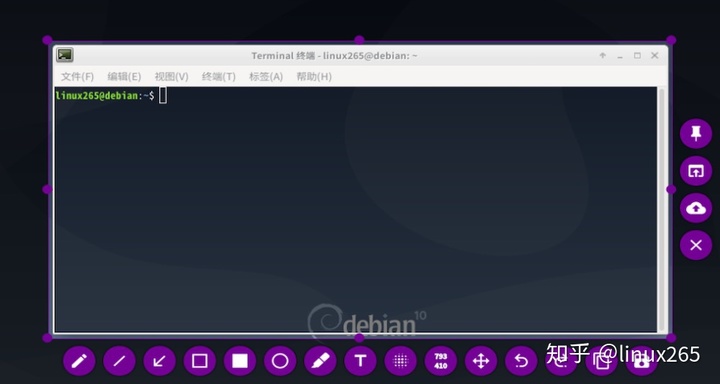Select the Circle drawing tool
The width and height of the screenshot is (720, 384).
(280, 361)
